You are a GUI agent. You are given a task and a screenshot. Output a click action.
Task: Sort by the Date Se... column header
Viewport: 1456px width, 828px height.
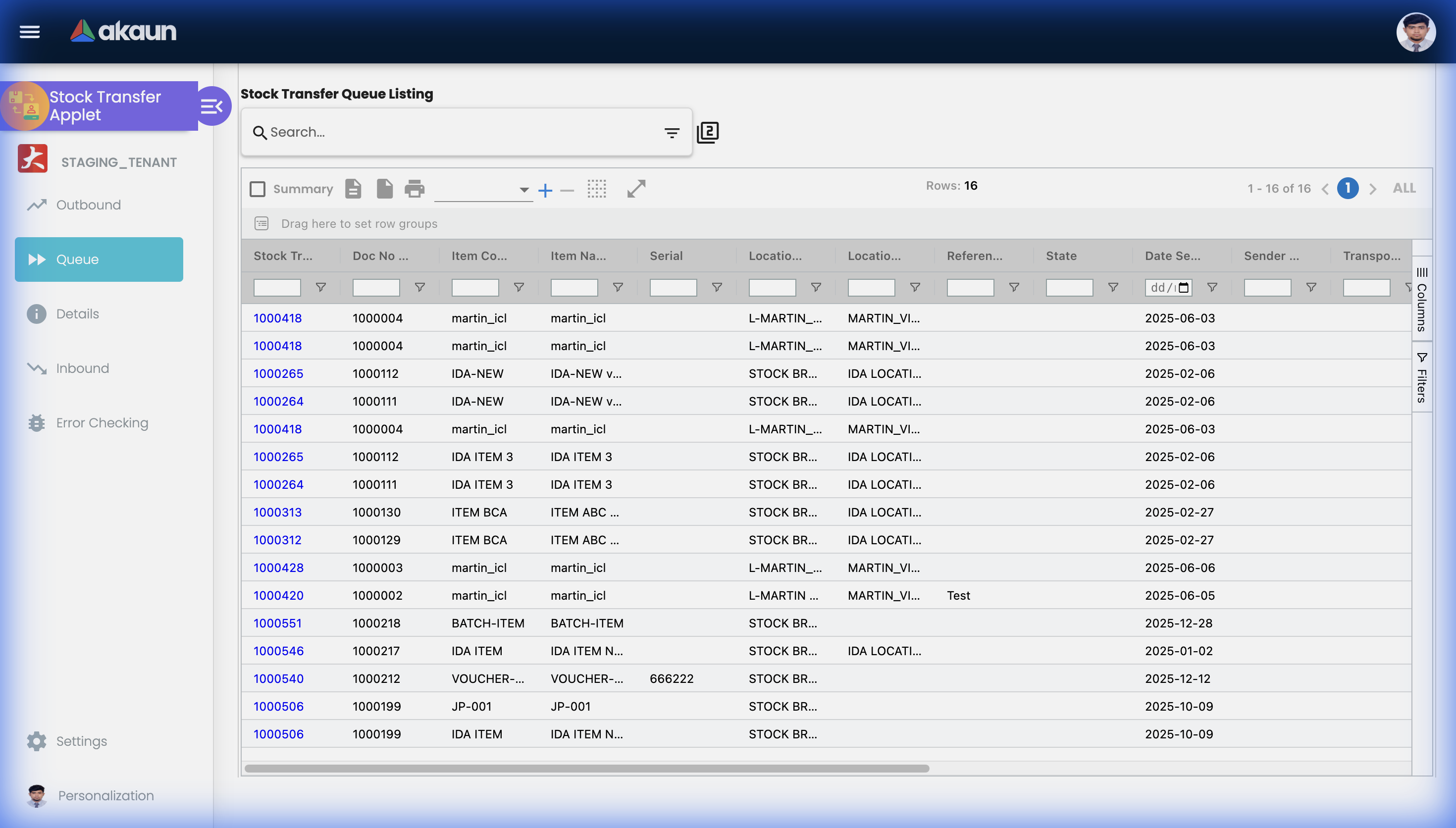click(1172, 256)
